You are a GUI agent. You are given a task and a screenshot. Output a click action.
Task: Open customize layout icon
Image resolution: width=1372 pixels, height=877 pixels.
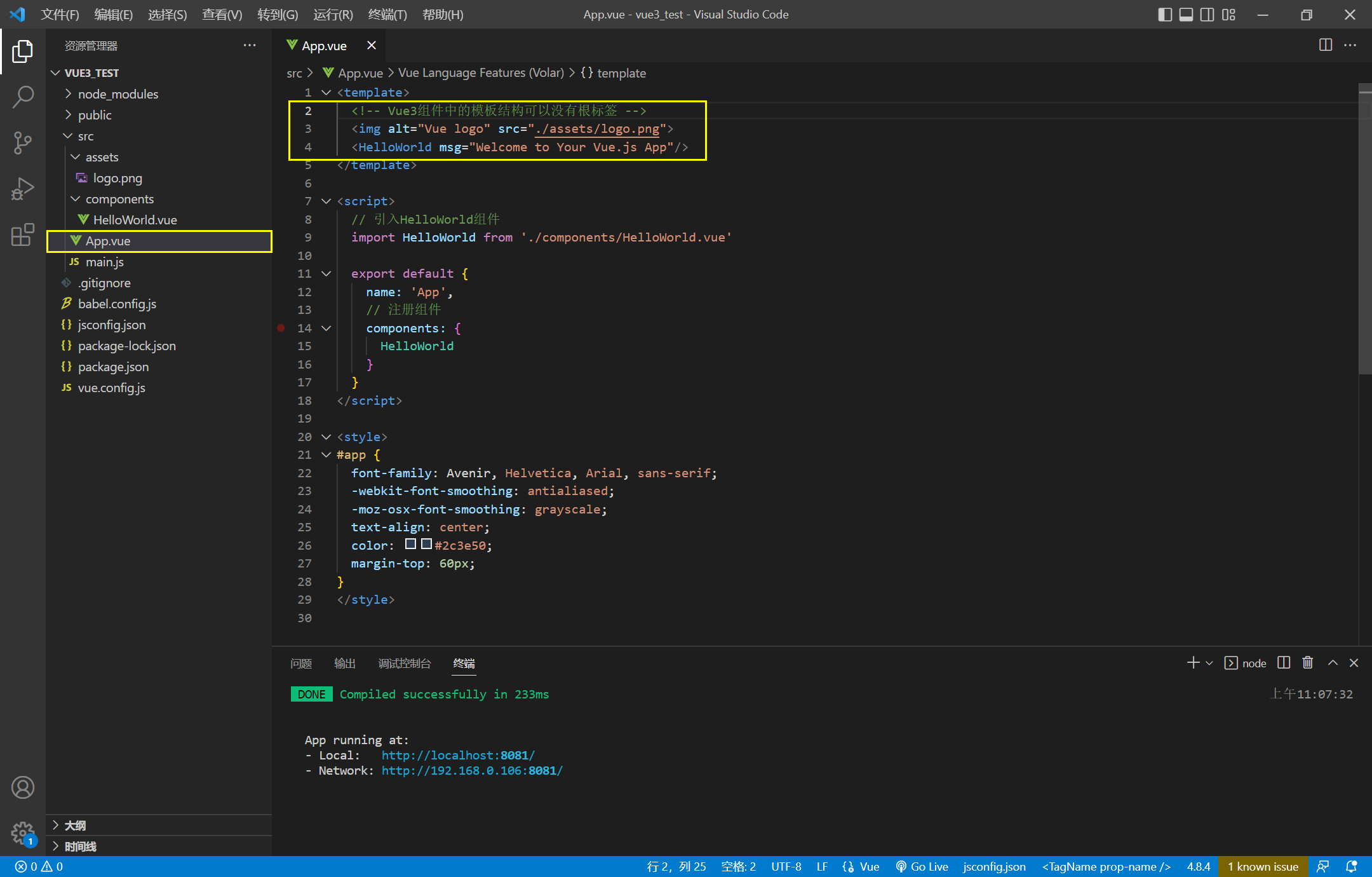[x=1228, y=14]
